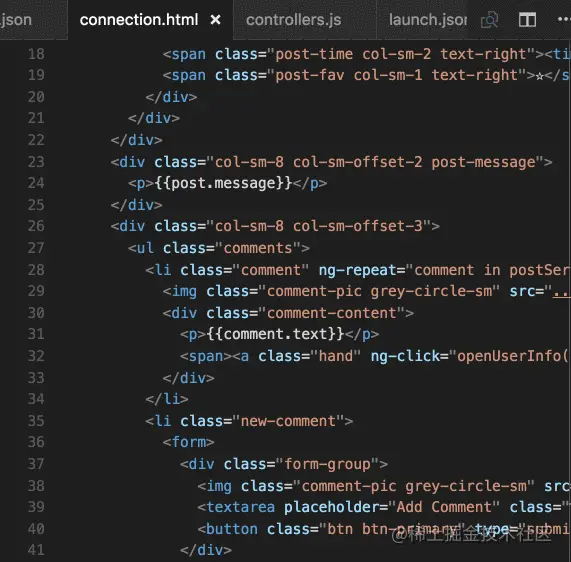Click the closing div on line 20
This screenshot has width=571, height=562.
171,97
